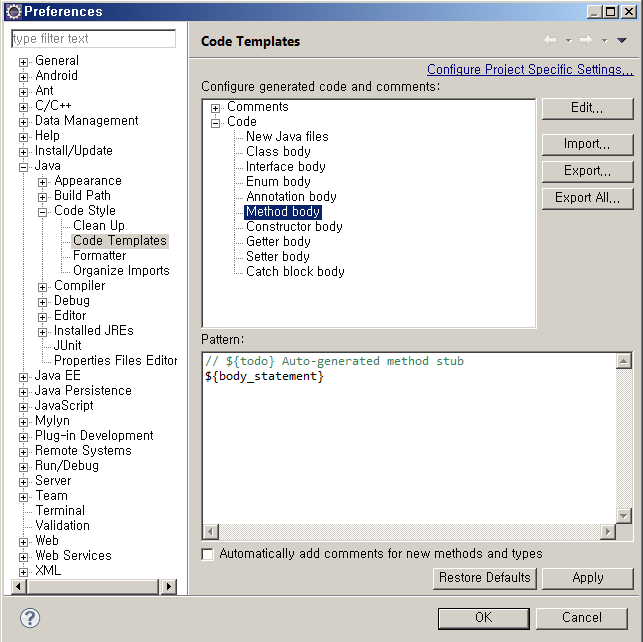Click the Help question mark icon
This screenshot has width=643, height=642.
(30, 618)
